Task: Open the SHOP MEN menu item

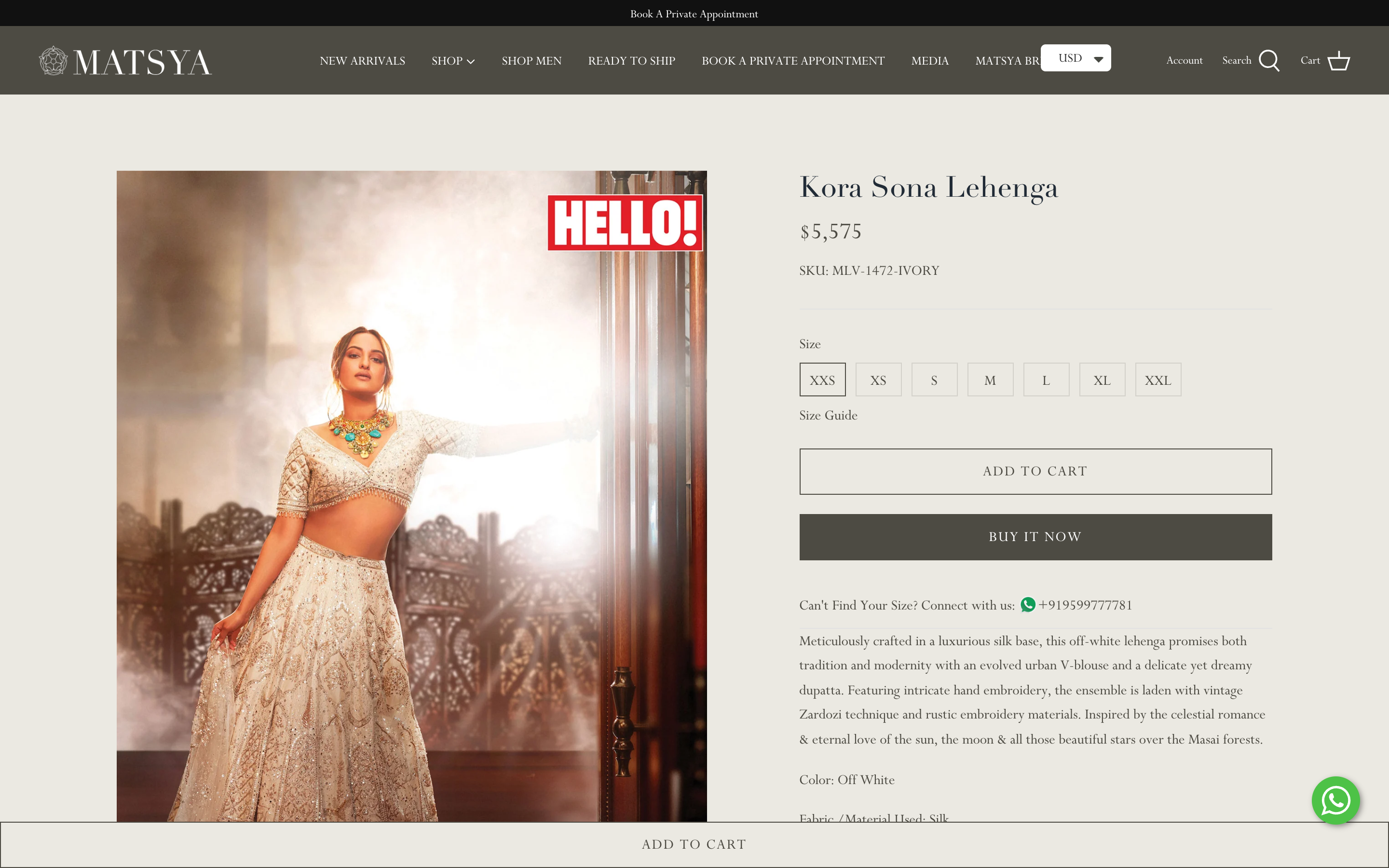Action: click(531, 60)
